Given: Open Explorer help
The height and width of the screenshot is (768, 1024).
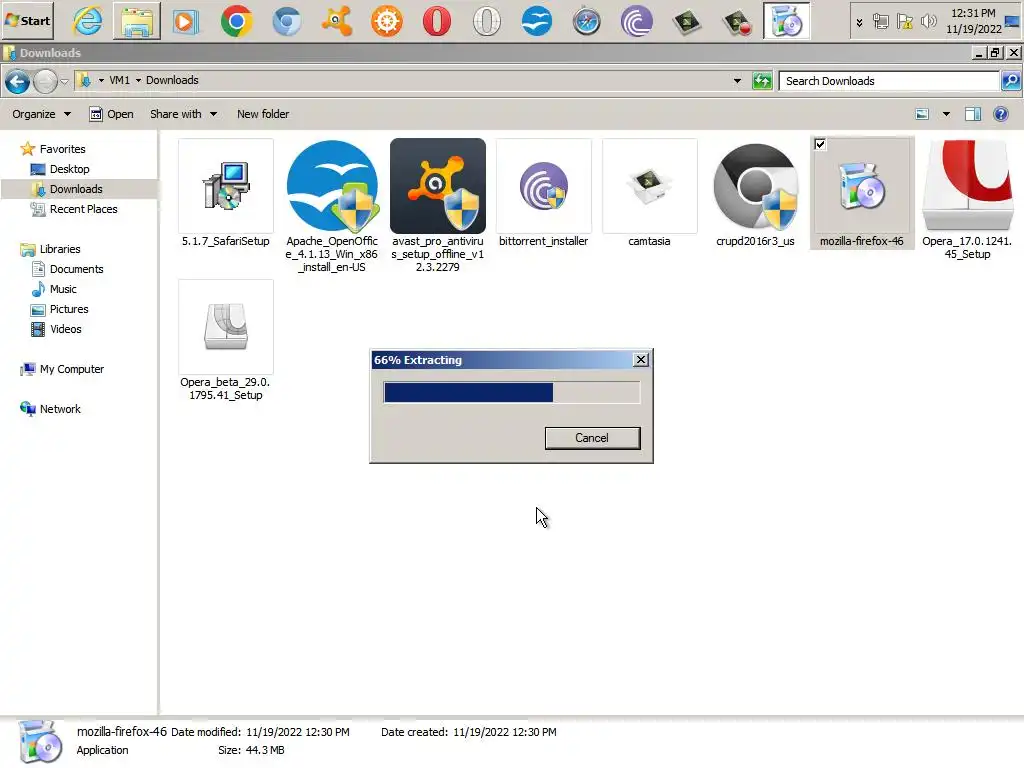Looking at the screenshot, I should point(1000,114).
